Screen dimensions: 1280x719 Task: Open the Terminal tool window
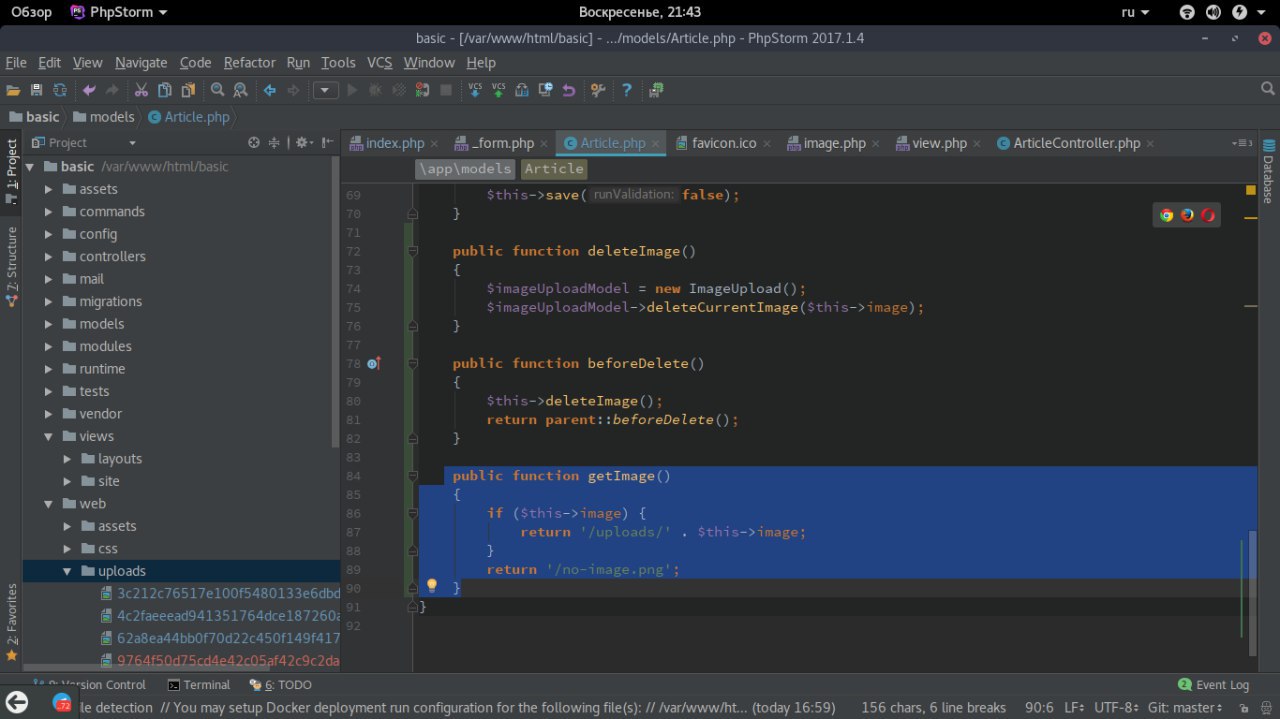tap(199, 685)
